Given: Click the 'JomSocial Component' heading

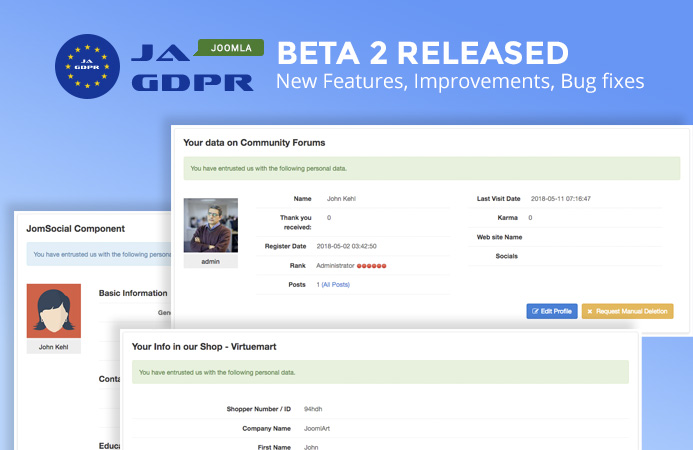Looking at the screenshot, I should pos(76,229).
